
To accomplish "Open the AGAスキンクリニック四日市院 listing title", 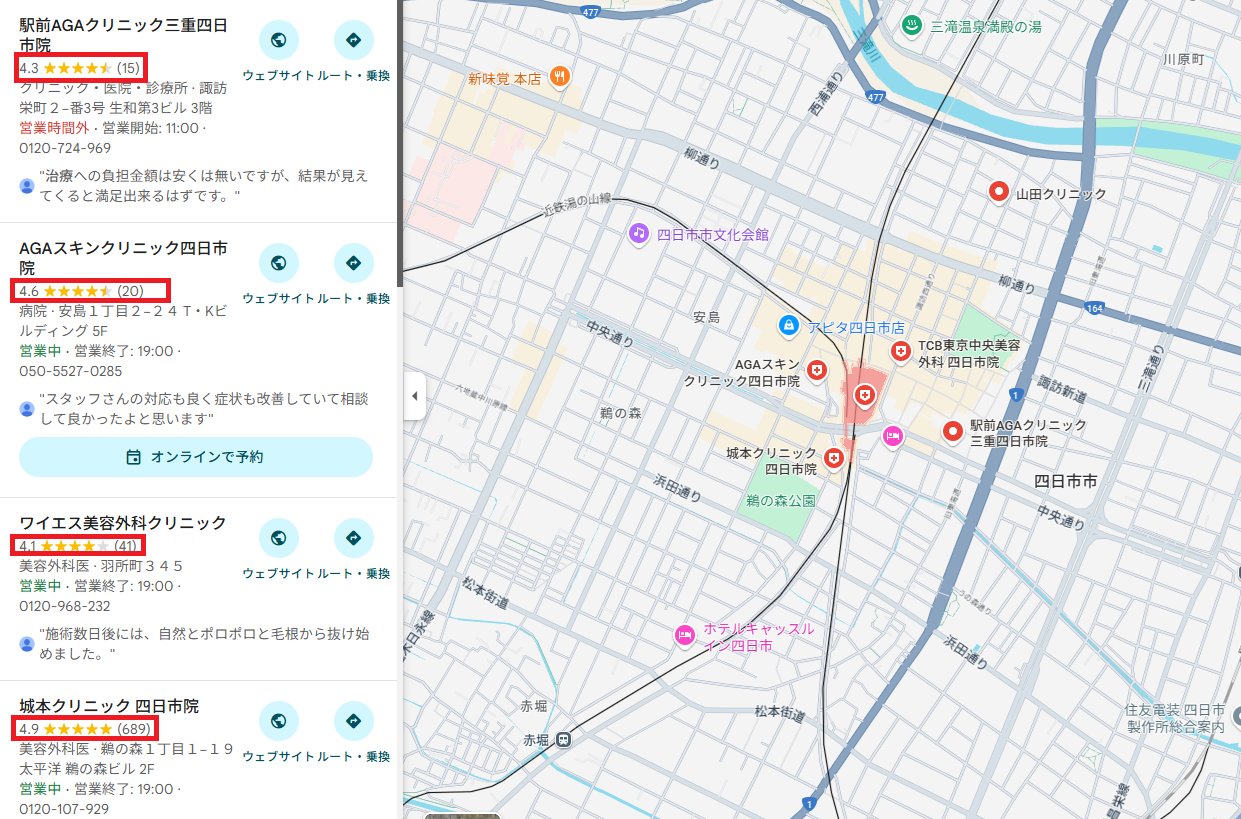I will (x=123, y=258).
